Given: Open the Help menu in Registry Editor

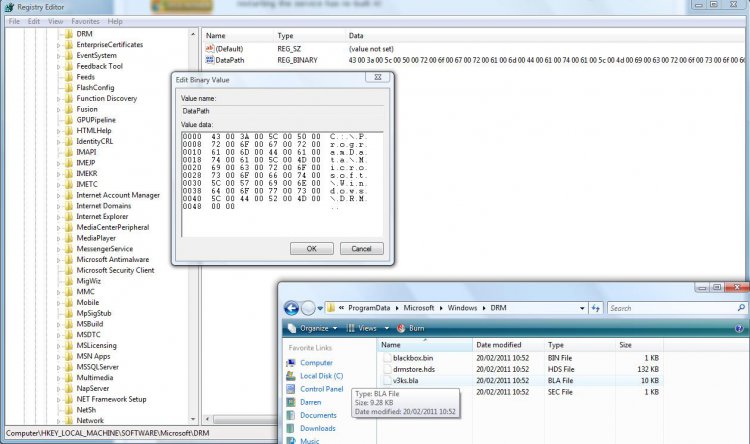Looking at the screenshot, I should tap(115, 22).
